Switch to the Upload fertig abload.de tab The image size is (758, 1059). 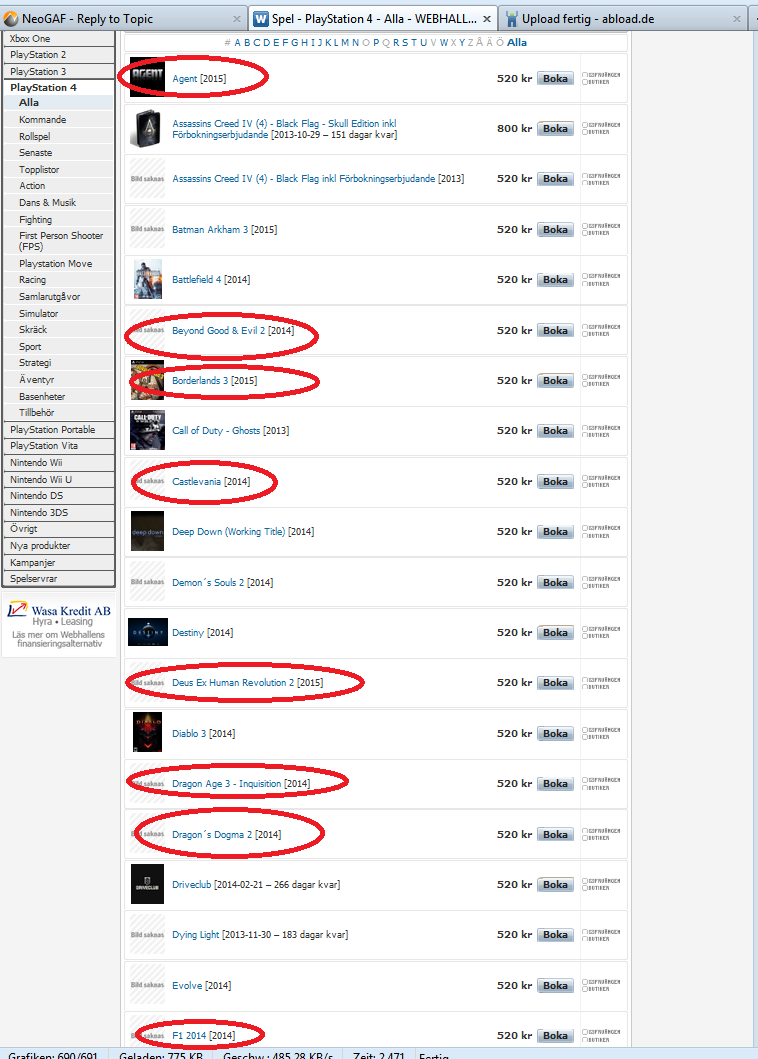(x=625, y=19)
